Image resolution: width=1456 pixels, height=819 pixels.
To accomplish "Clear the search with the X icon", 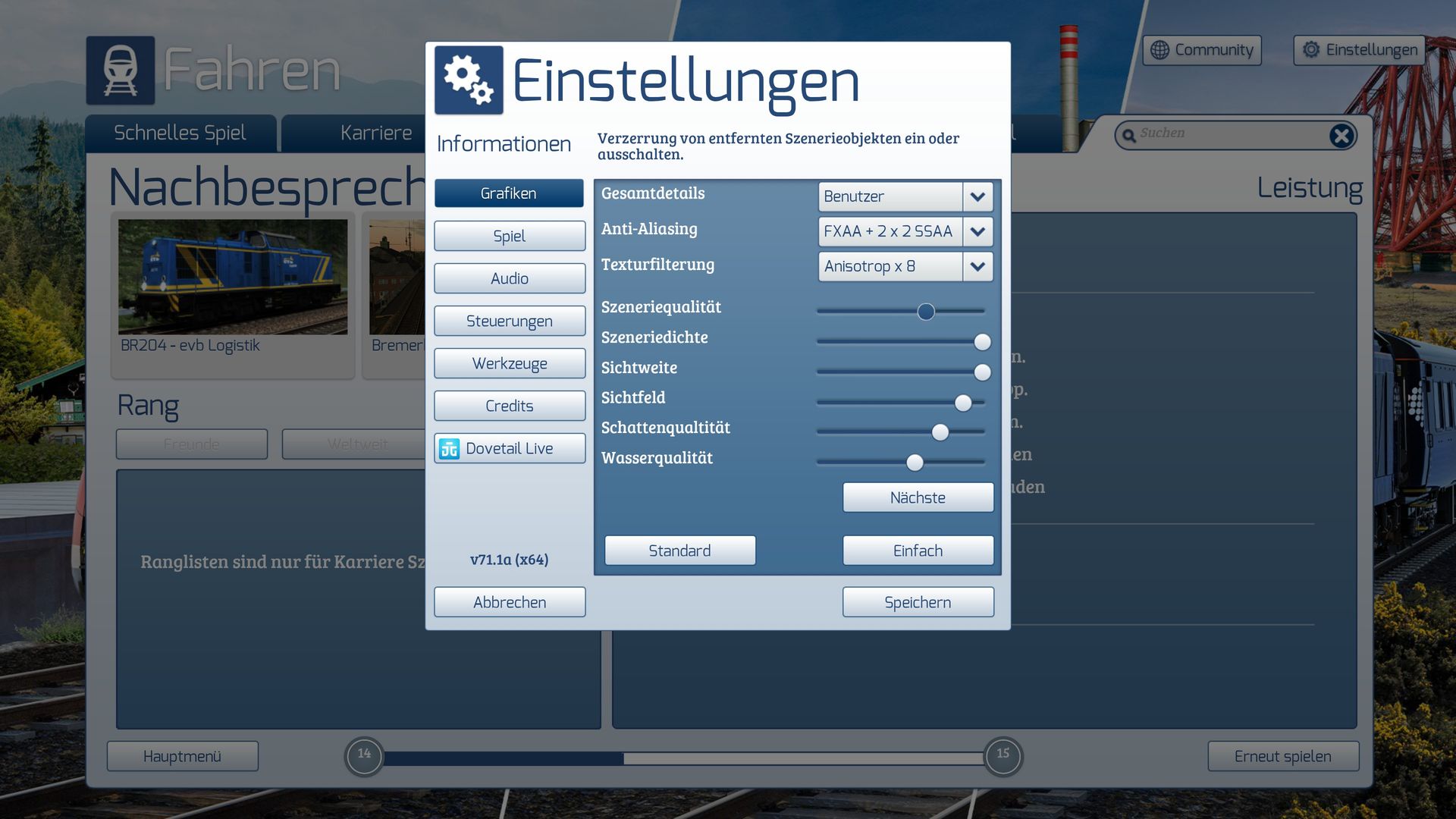I will coord(1341,136).
